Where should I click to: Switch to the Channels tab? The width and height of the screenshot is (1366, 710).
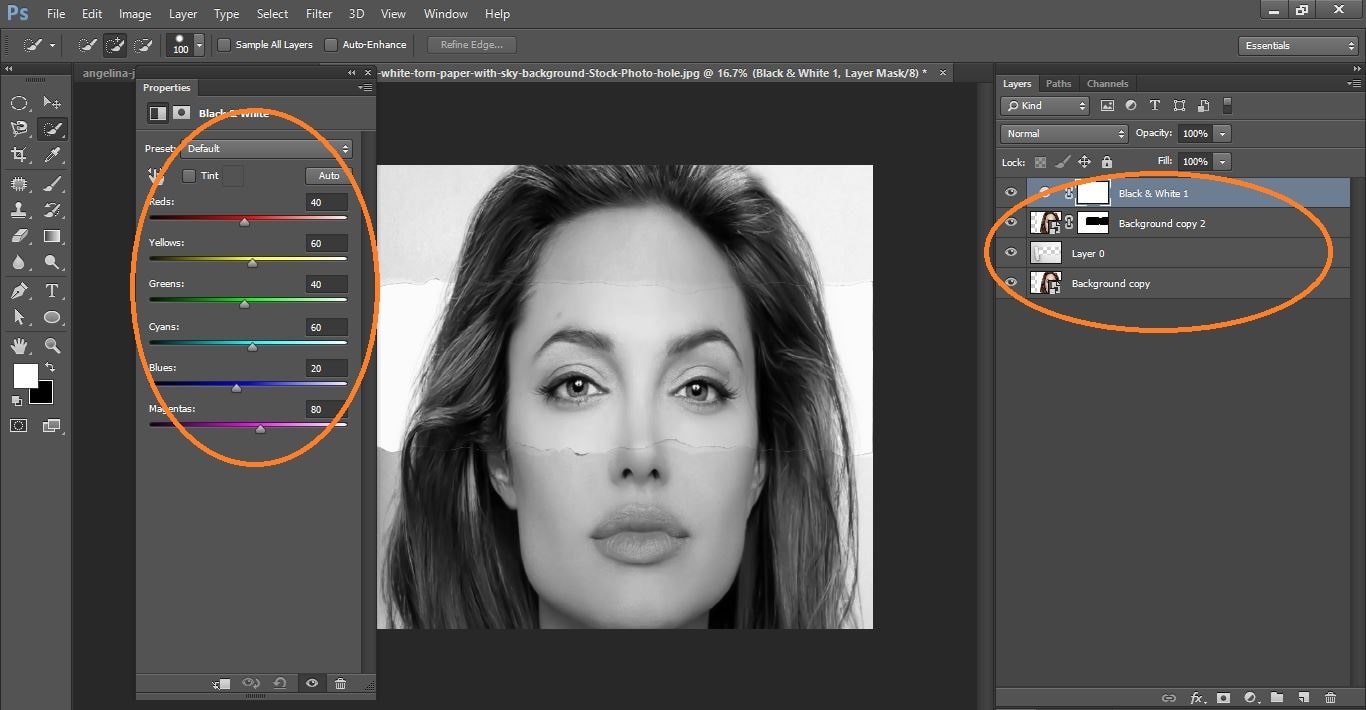point(1107,84)
